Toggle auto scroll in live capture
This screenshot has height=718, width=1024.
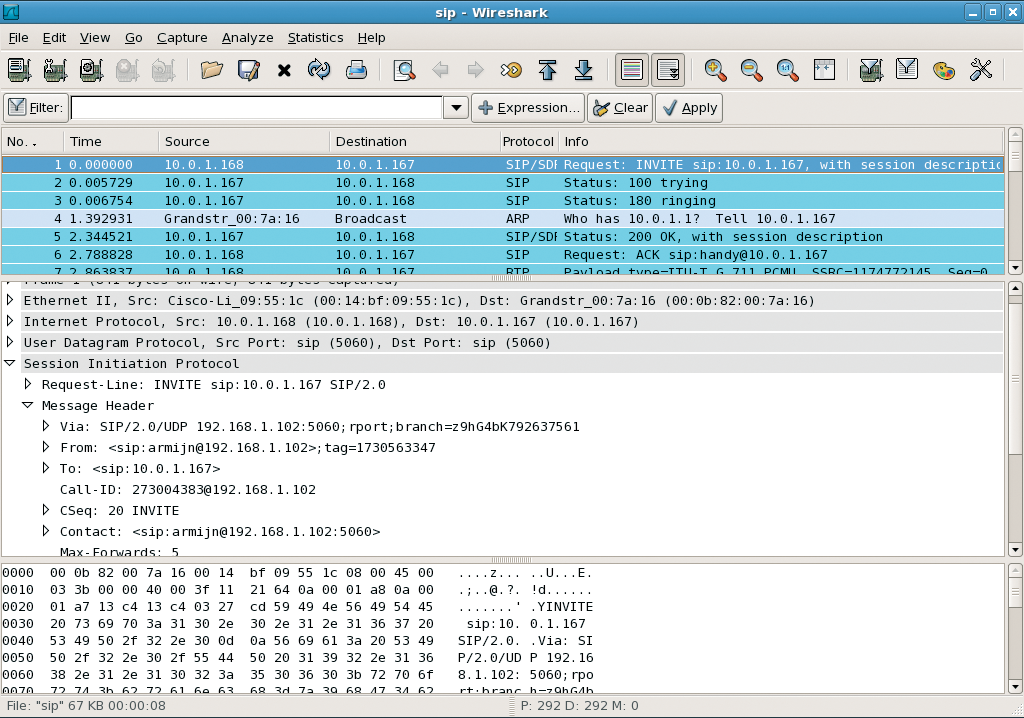[668, 69]
